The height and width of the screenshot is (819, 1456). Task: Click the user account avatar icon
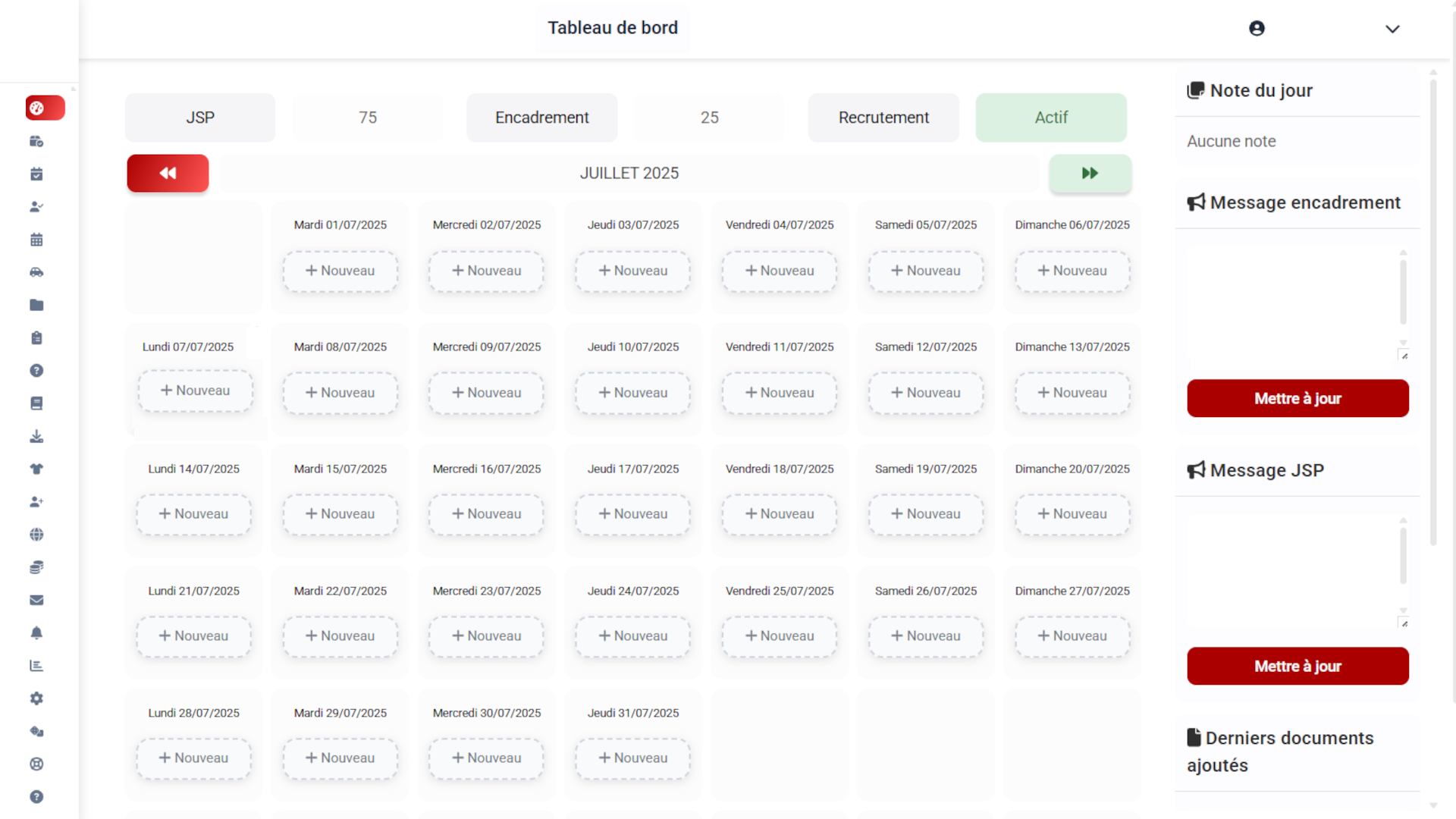tap(1257, 28)
